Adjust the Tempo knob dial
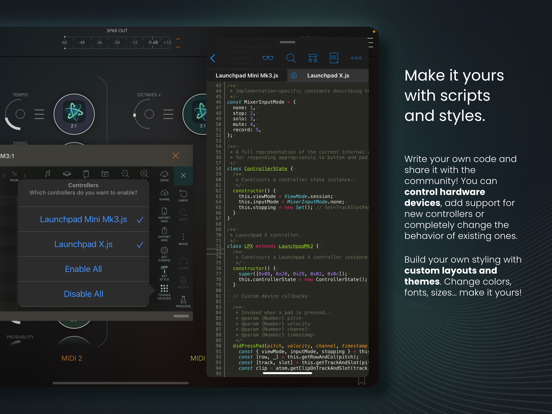This screenshot has height=414, width=552. [16, 114]
